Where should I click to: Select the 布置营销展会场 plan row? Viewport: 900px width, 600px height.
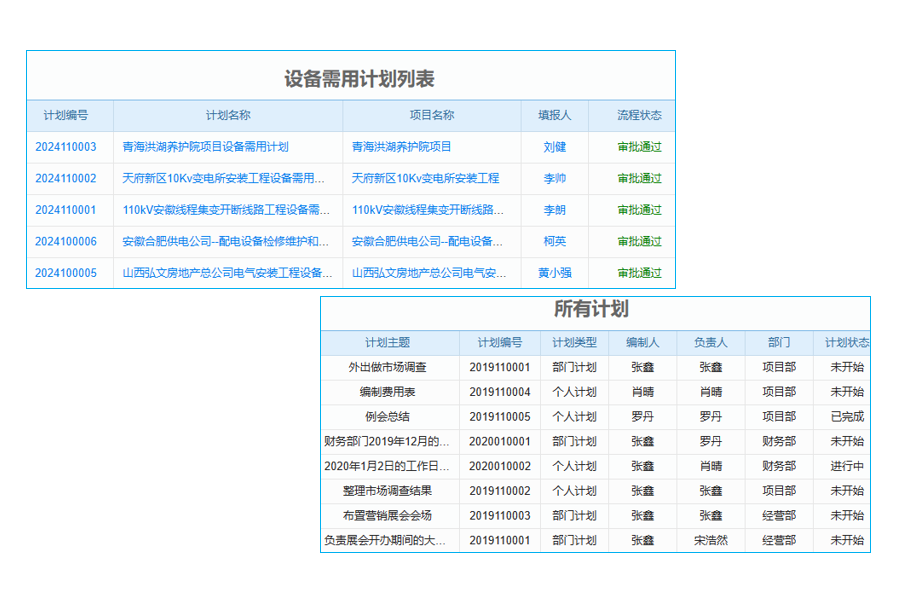click(389, 516)
